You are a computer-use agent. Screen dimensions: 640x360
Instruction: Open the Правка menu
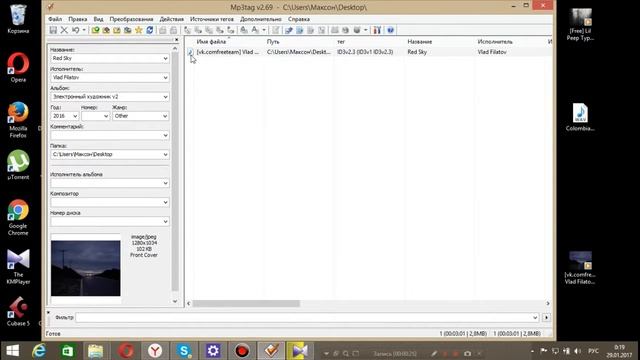78,19
